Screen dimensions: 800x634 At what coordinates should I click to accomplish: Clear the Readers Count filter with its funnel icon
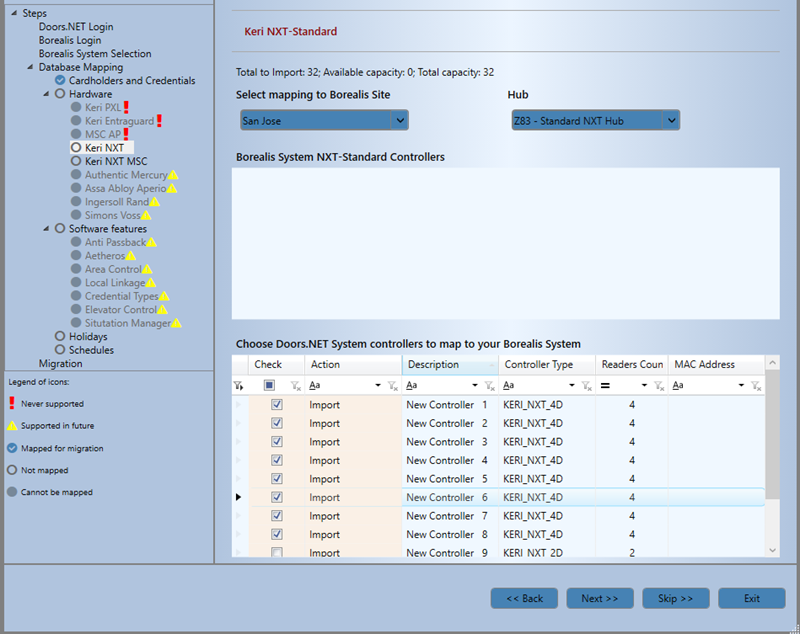659,386
